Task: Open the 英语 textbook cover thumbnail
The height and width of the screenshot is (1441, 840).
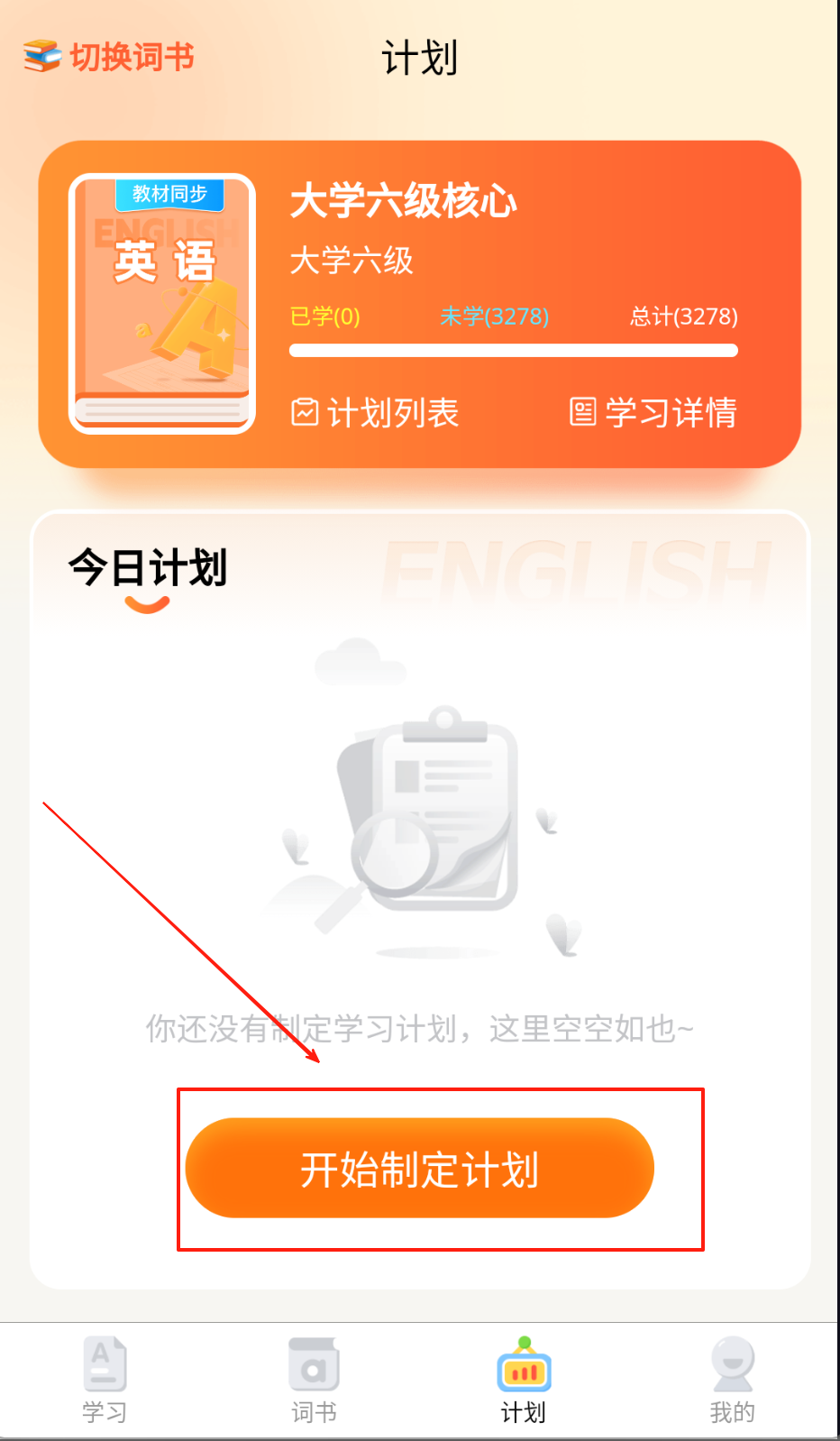Action: click(x=162, y=304)
